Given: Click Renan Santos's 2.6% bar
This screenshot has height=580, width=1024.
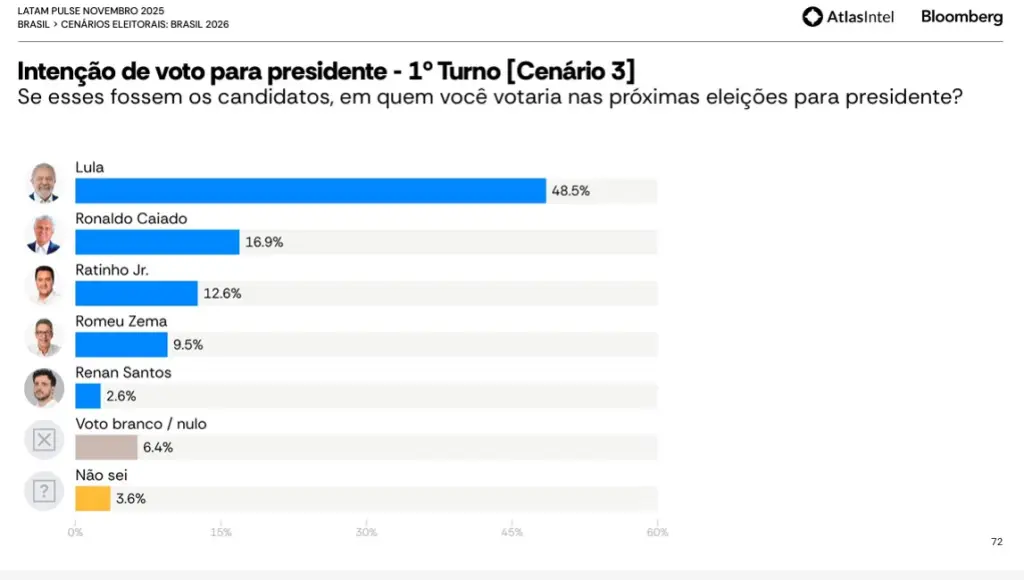Looking at the screenshot, I should (x=88, y=396).
